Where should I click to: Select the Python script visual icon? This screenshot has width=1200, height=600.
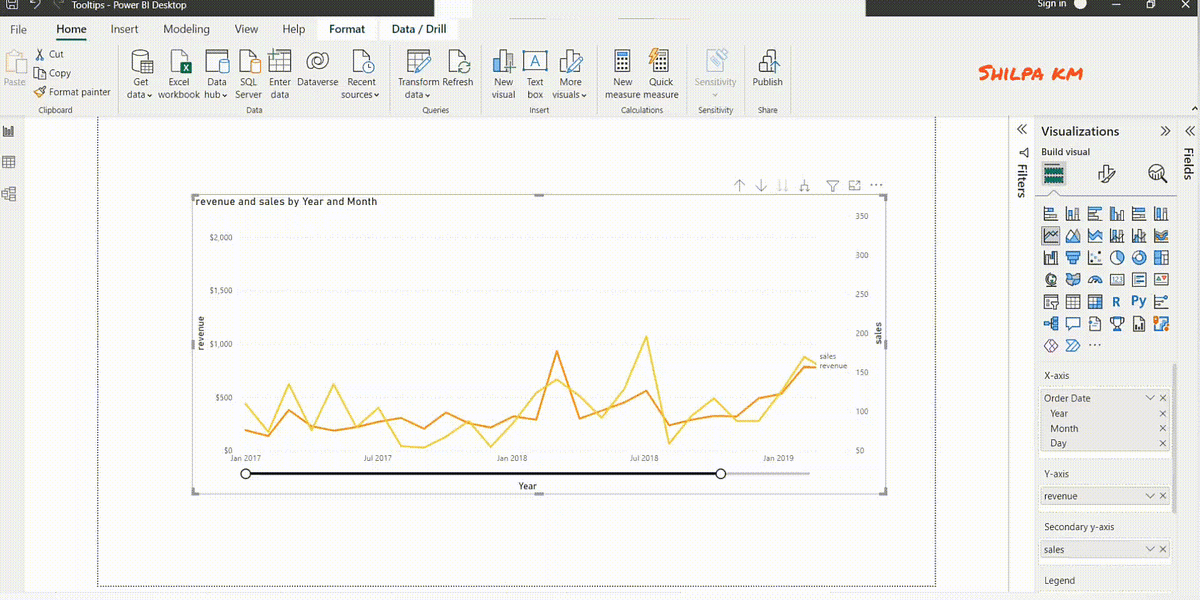pyautogui.click(x=1139, y=301)
